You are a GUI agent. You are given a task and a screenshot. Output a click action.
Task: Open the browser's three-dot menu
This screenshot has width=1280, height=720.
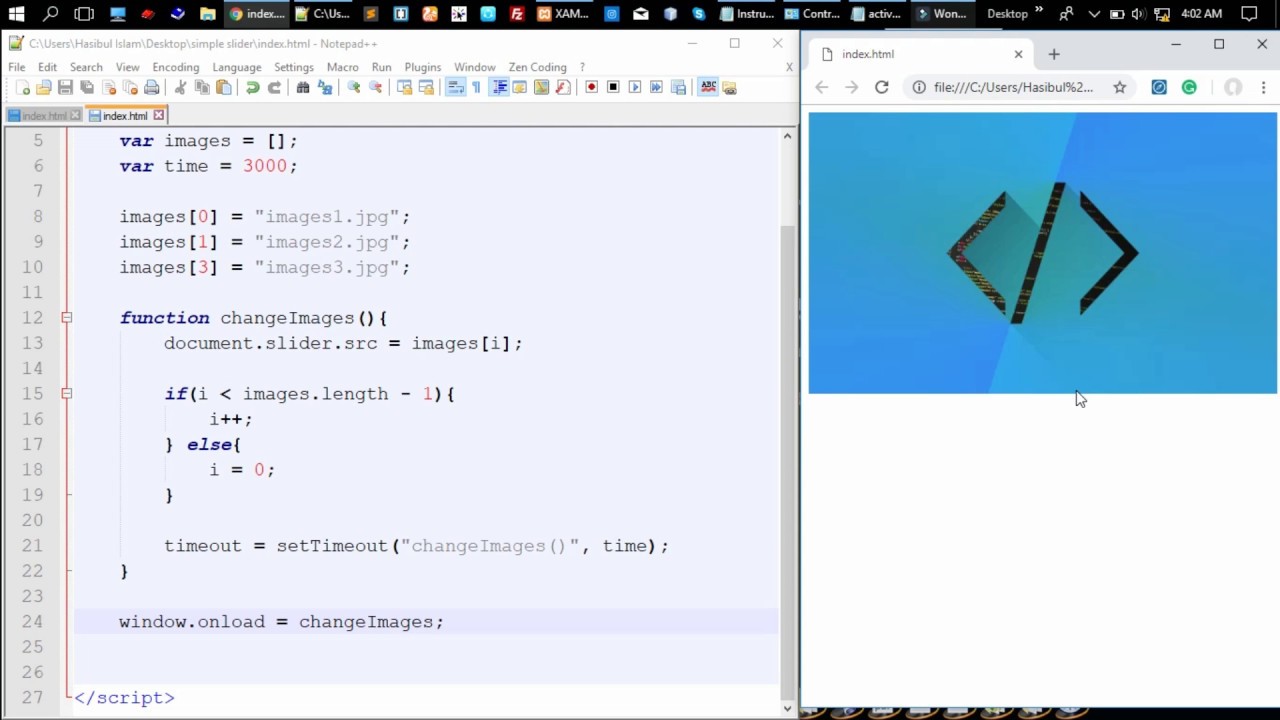pyautogui.click(x=1263, y=87)
